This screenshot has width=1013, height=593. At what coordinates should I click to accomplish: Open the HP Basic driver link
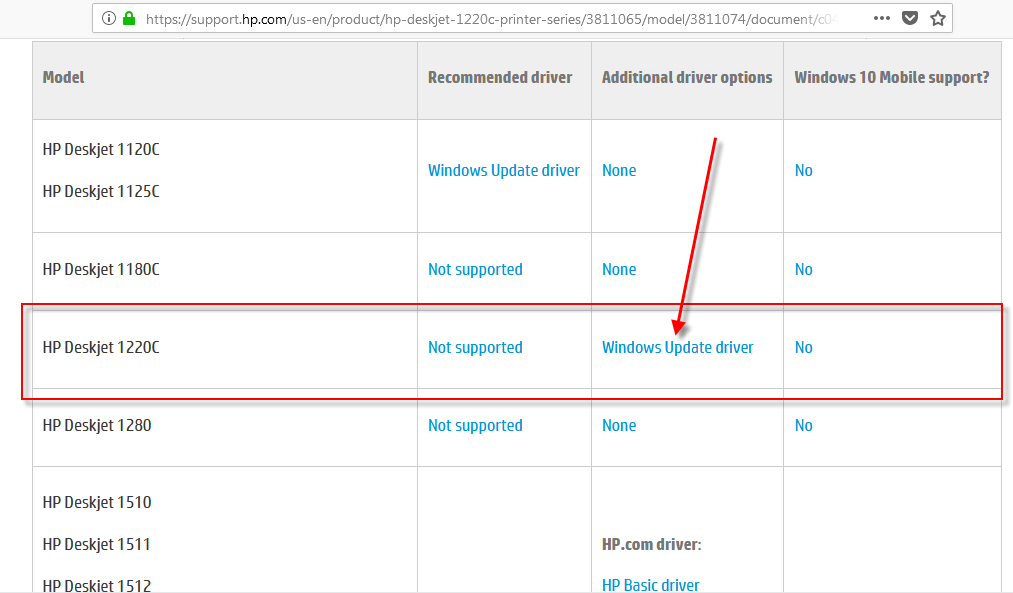[651, 585]
